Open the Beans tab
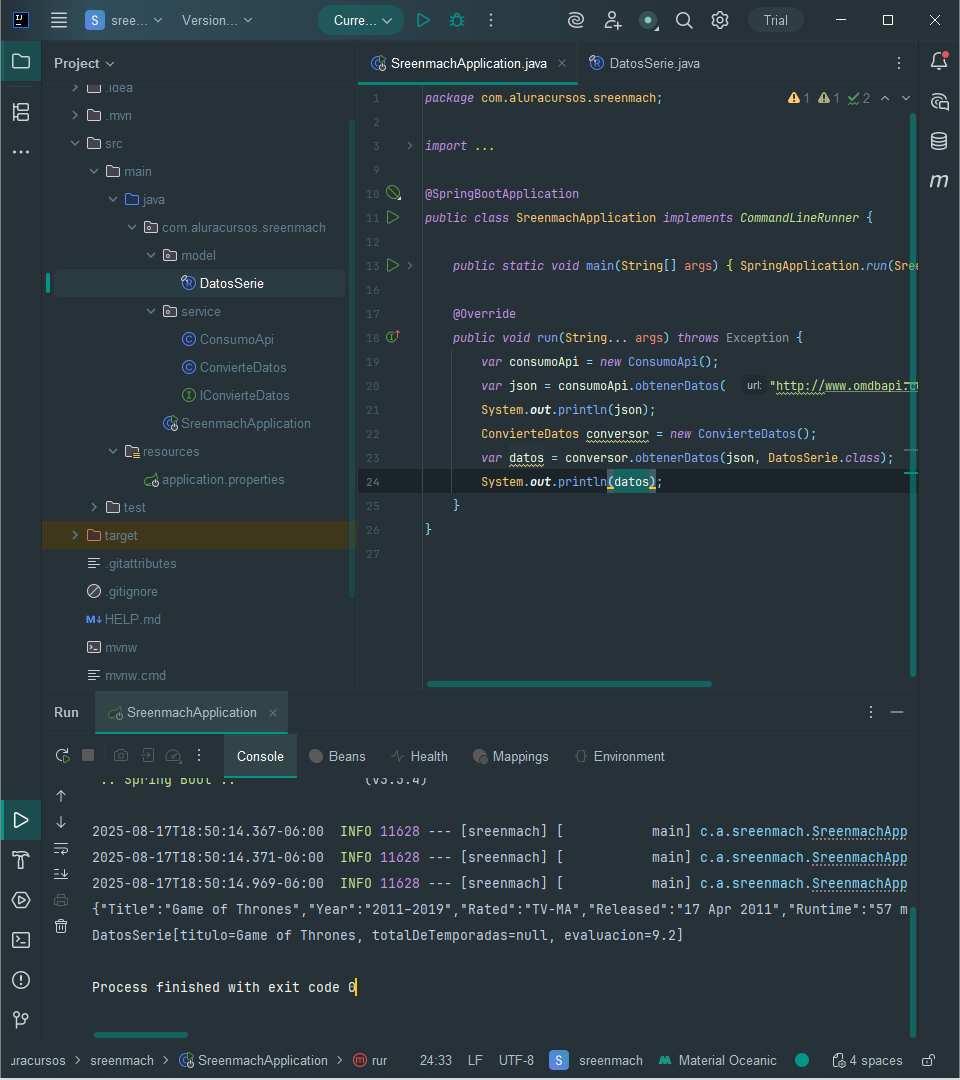 pyautogui.click(x=337, y=756)
